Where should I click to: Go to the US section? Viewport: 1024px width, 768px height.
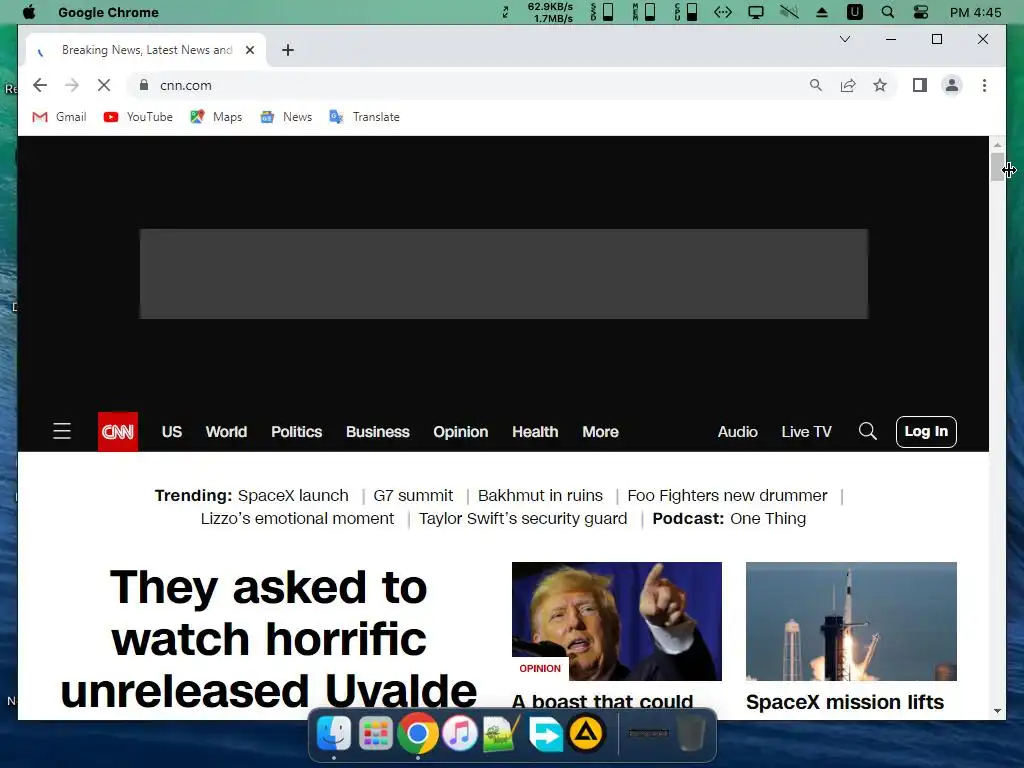(x=172, y=432)
